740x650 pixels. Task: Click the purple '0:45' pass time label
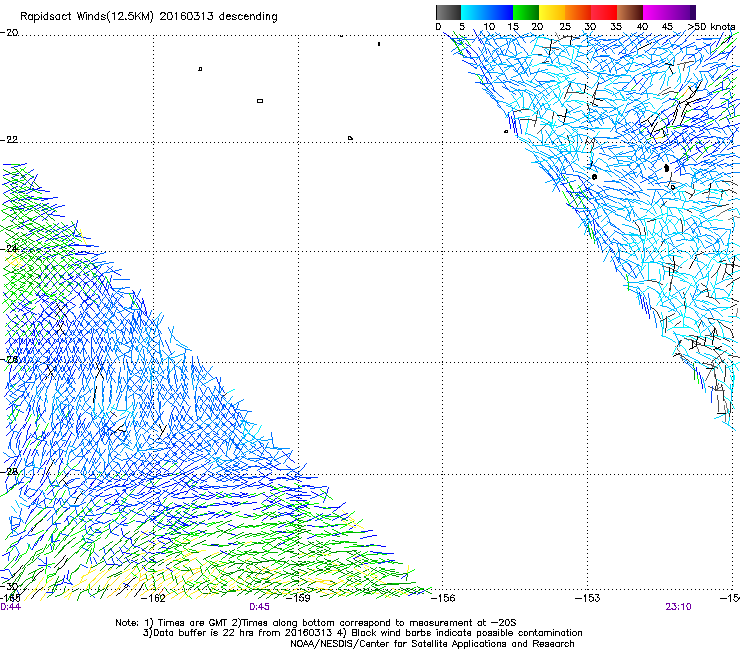tap(259, 607)
